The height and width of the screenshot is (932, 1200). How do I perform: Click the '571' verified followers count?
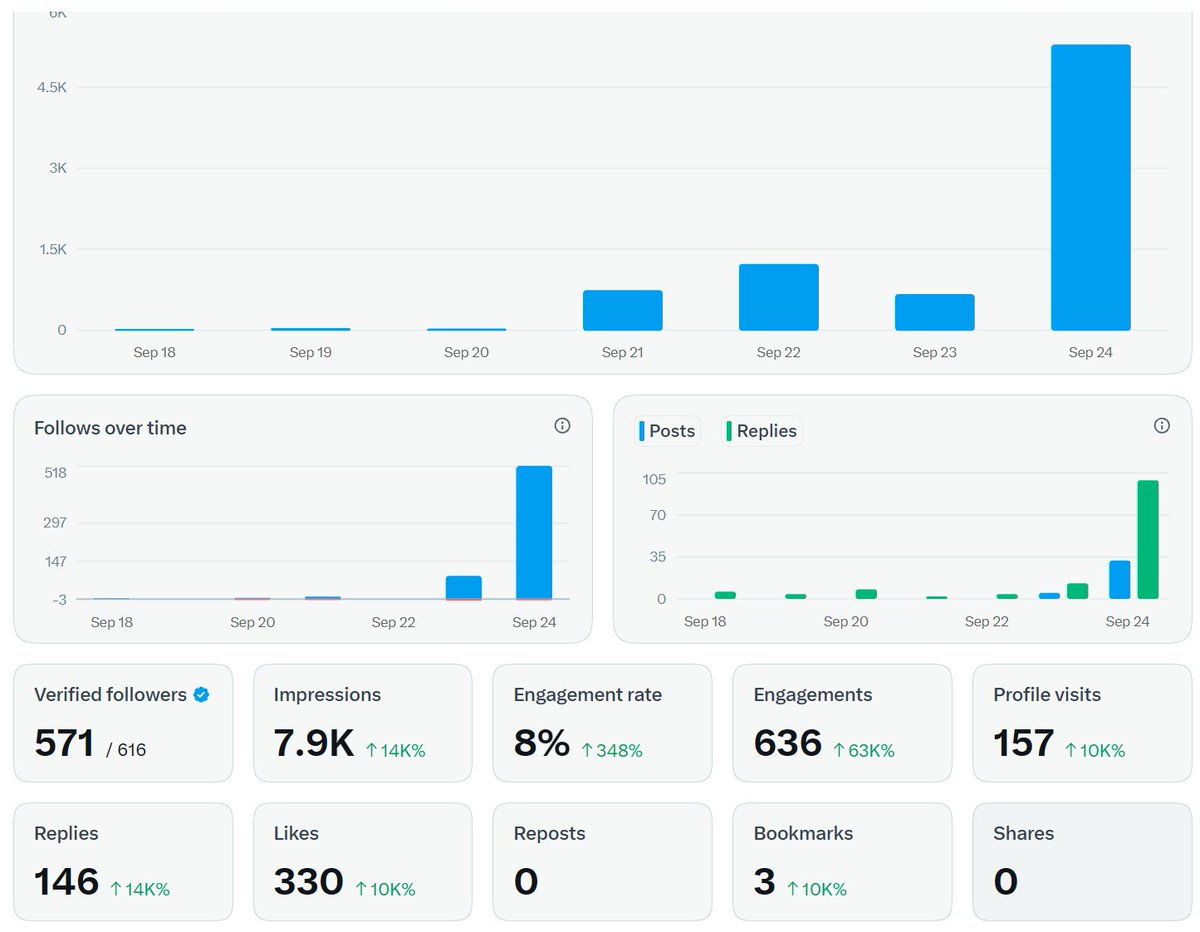tap(64, 743)
